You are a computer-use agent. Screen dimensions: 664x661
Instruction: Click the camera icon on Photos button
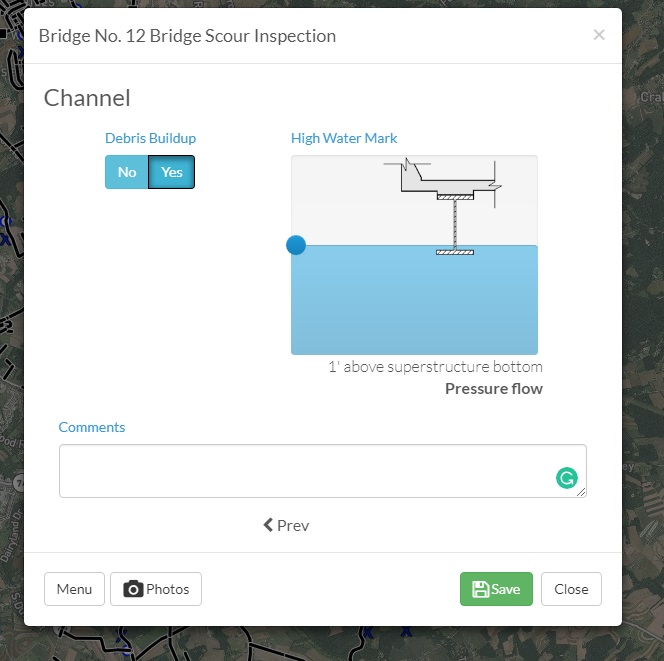133,589
